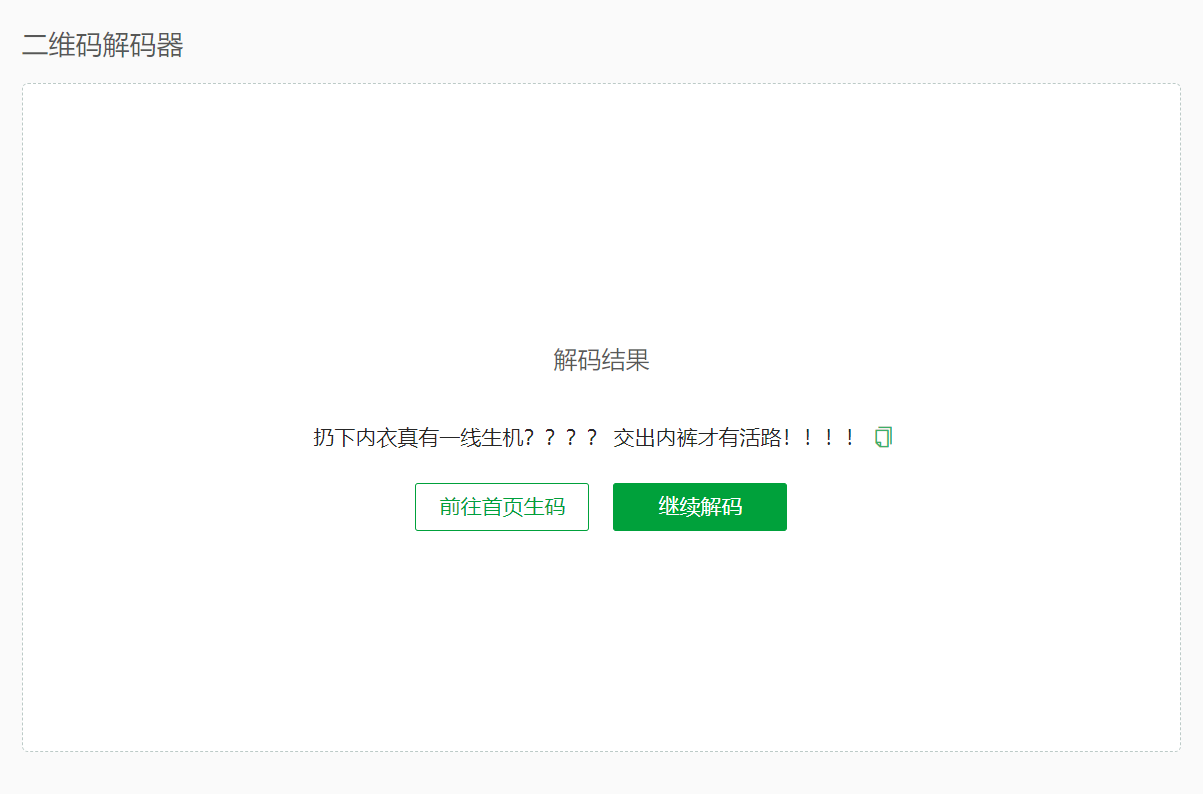
Task: Click the 二维码解码器 page title
Action: (x=103, y=45)
